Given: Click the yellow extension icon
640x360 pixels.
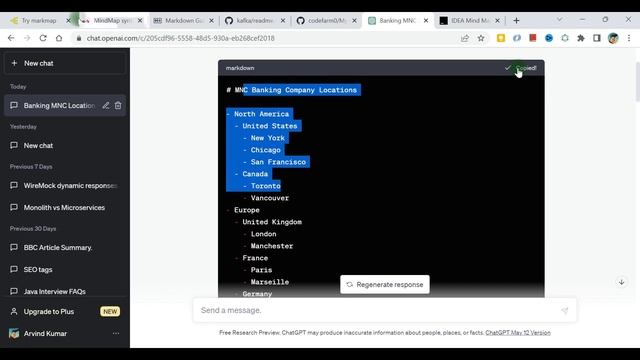Looking at the screenshot, I should click(x=501, y=38).
